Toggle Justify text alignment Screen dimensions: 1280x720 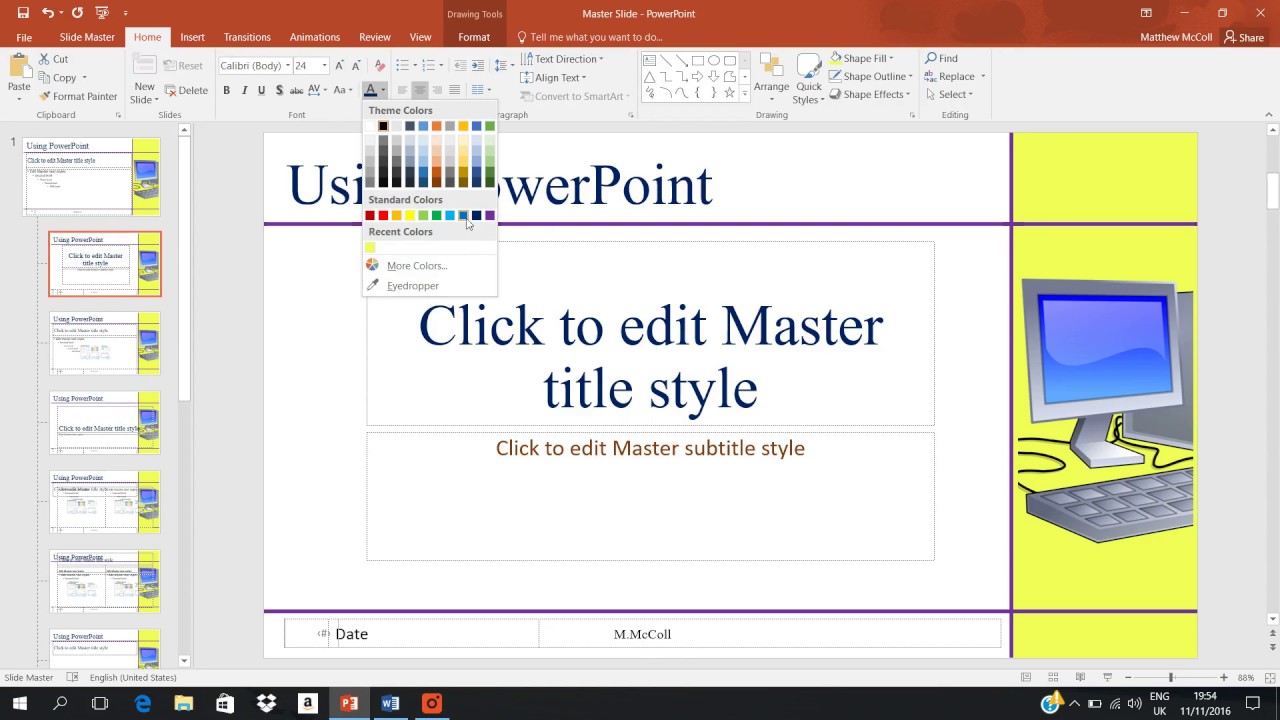(x=455, y=90)
